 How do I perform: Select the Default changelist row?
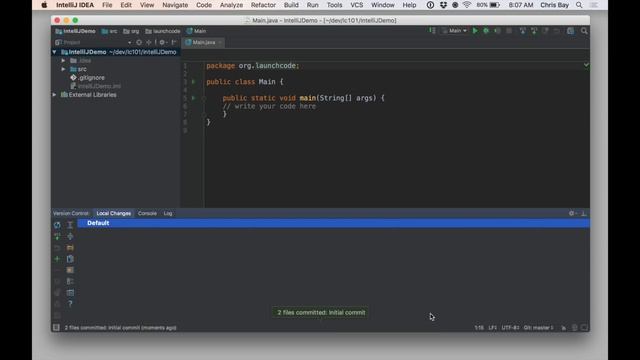click(333, 223)
